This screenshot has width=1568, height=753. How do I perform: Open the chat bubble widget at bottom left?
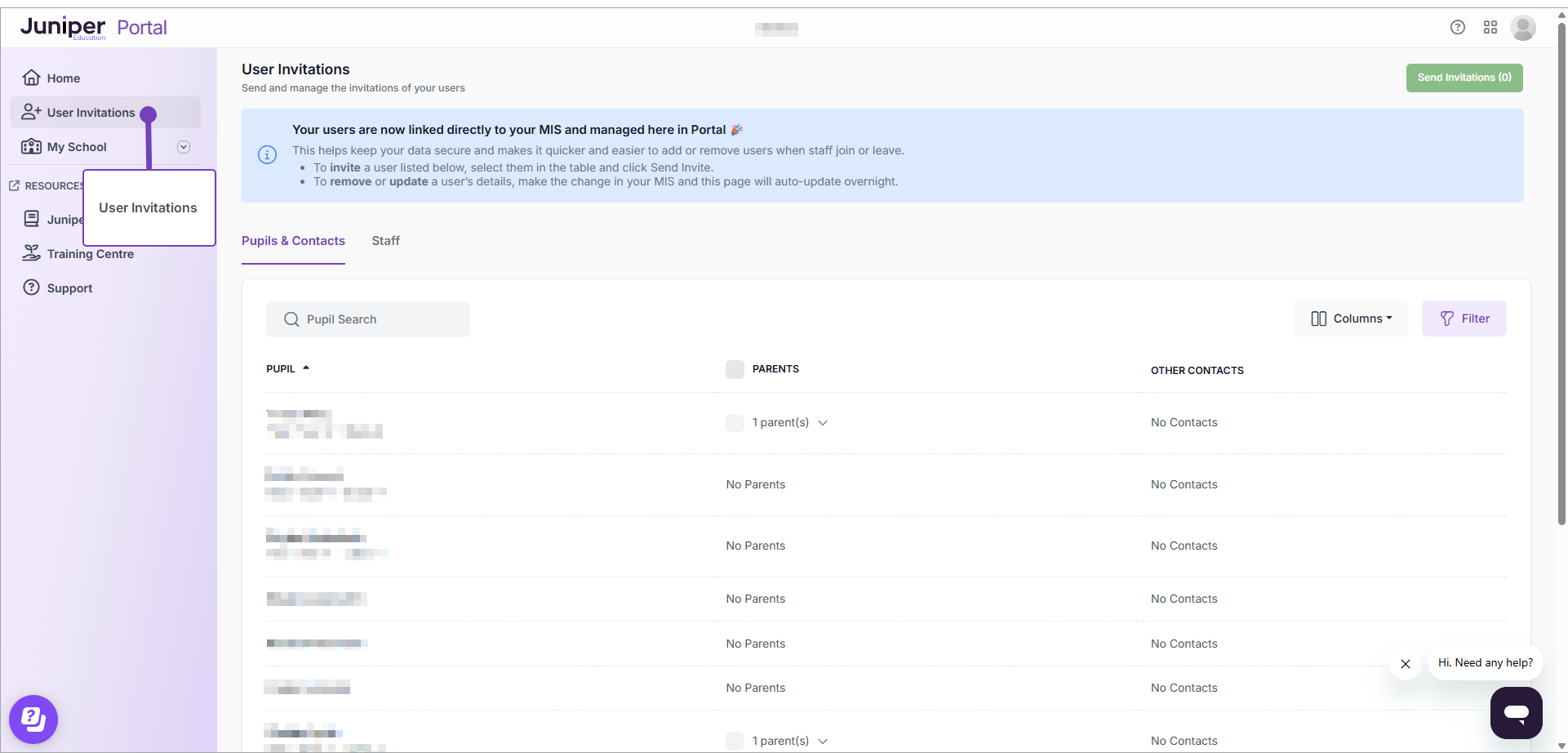click(x=33, y=720)
